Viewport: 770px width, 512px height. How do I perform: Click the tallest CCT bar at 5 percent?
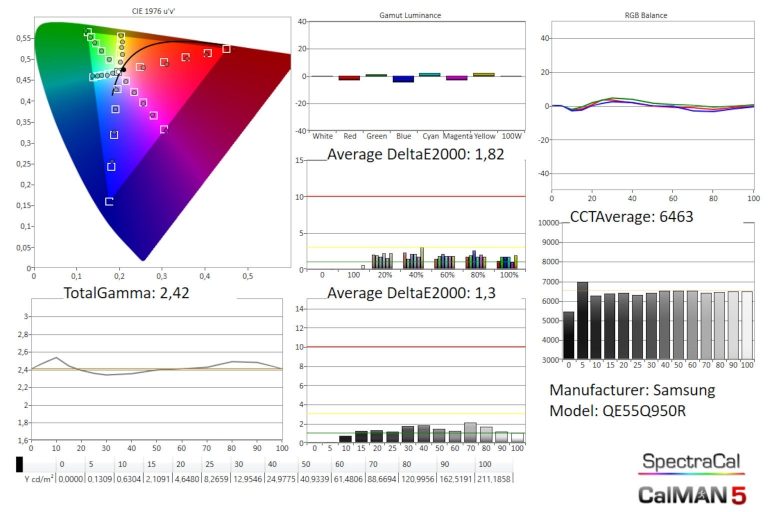[x=582, y=320]
